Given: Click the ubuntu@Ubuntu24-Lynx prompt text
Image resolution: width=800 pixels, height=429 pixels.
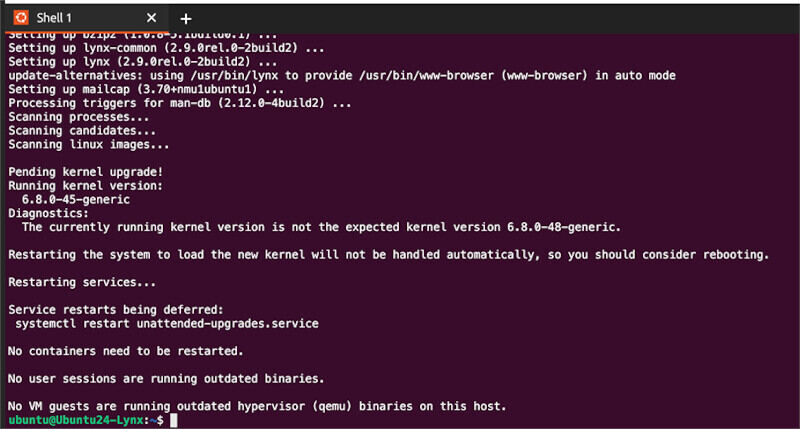Looking at the screenshot, I should pyautogui.click(x=76, y=420).
